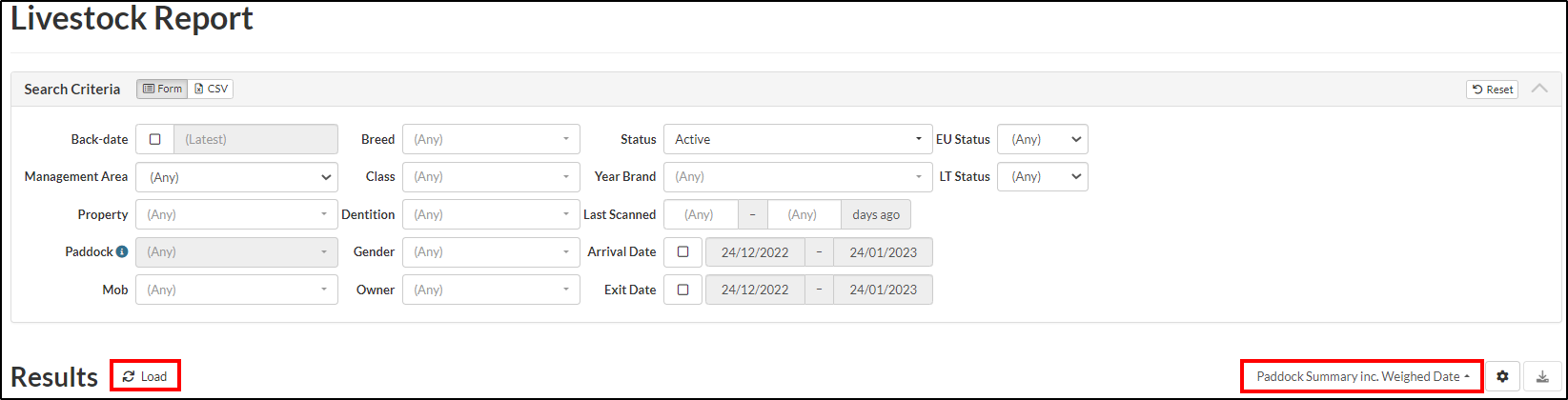Tick the Exit Date checkbox
The height and width of the screenshot is (400, 1568).
coord(682,290)
